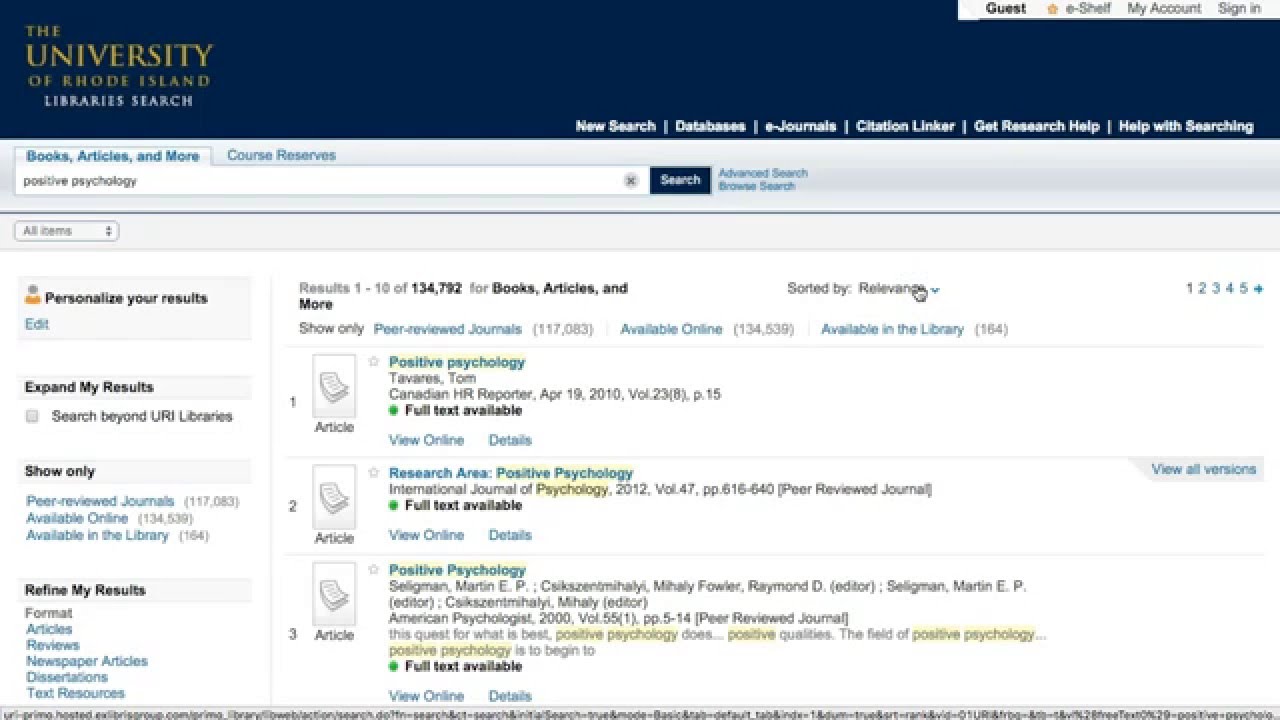This screenshot has width=1280, height=720.
Task: Open 'Research Area: Positive Psychology' title
Action: 511,473
